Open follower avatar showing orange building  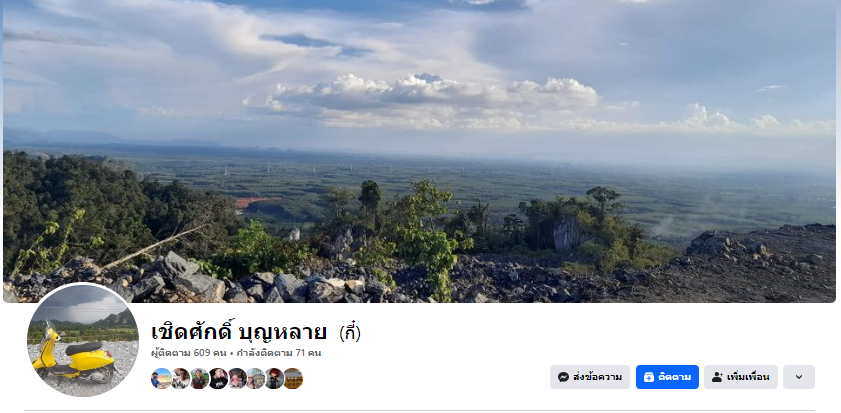pos(293,379)
